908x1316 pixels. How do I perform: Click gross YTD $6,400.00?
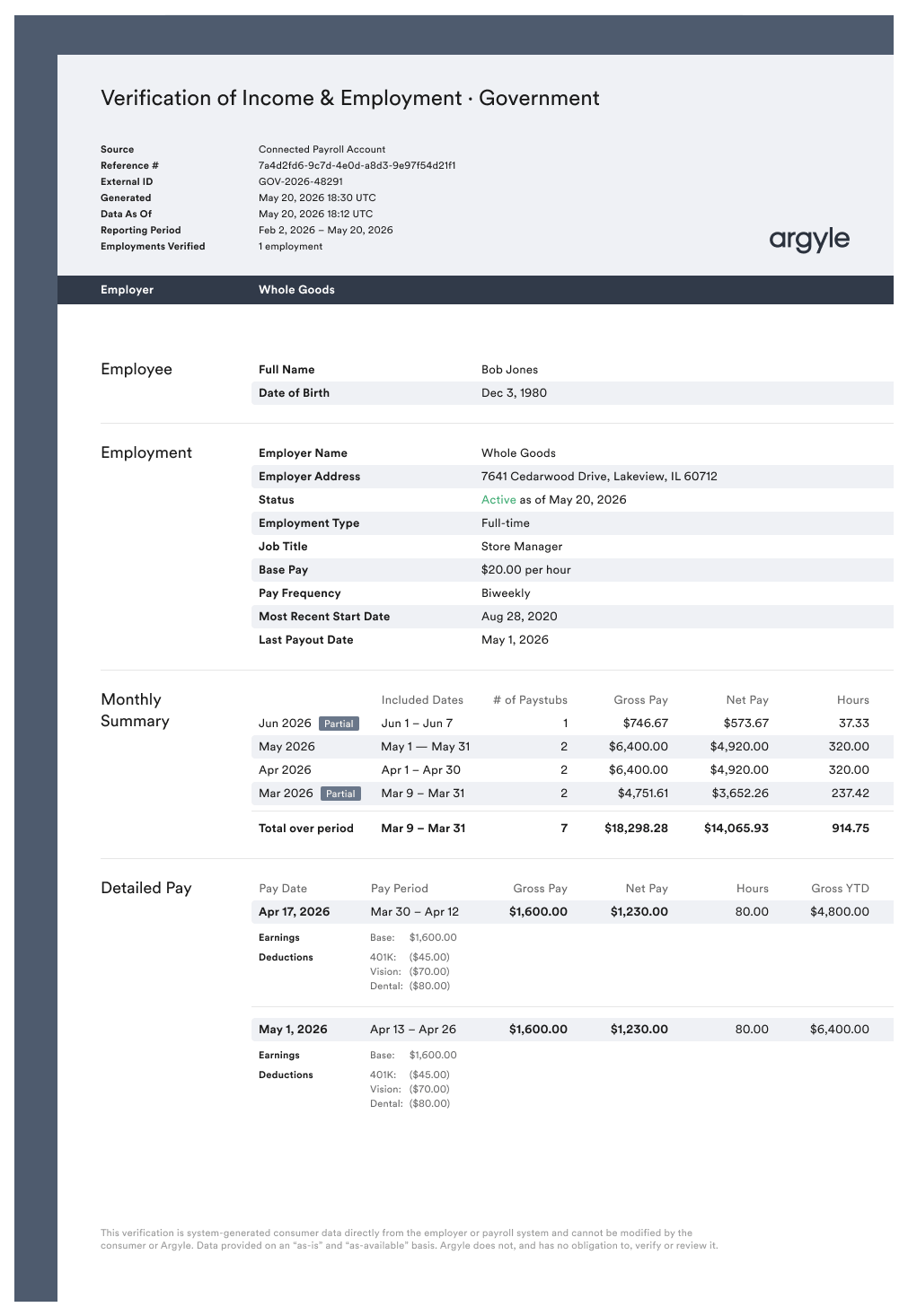tap(840, 1030)
